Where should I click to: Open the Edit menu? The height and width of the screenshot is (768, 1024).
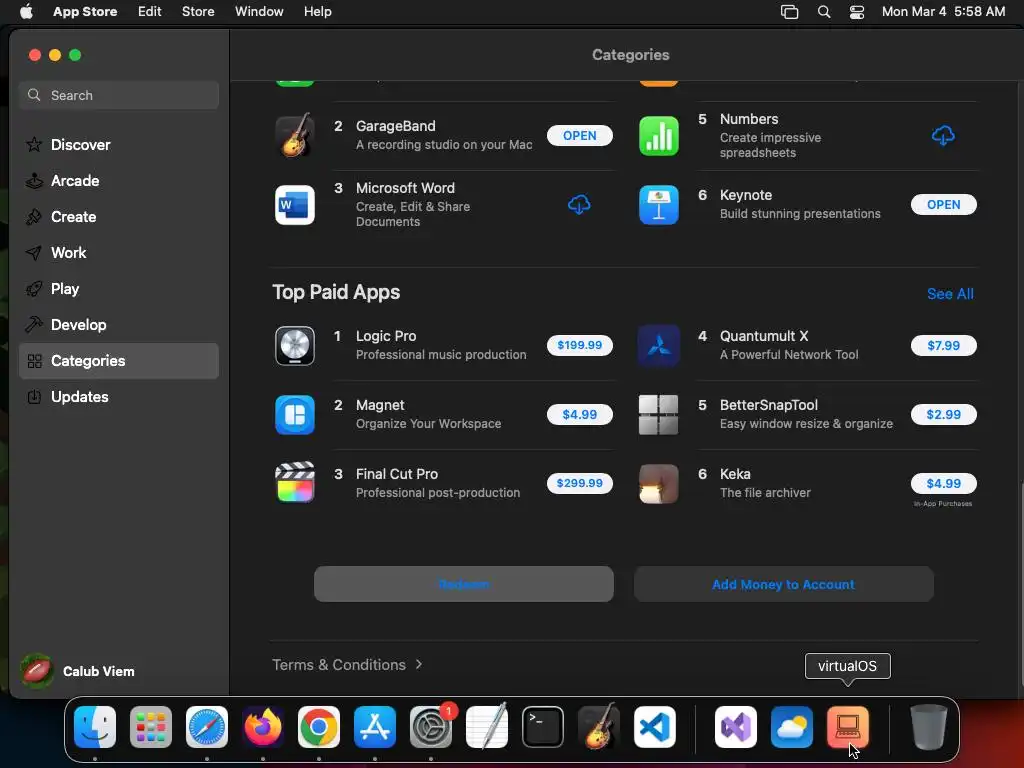(x=150, y=12)
